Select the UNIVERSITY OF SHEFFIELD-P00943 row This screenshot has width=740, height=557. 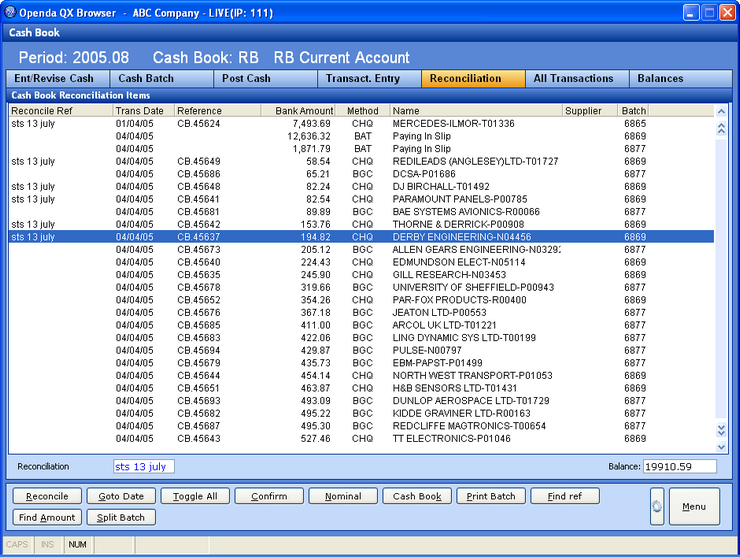(362, 287)
